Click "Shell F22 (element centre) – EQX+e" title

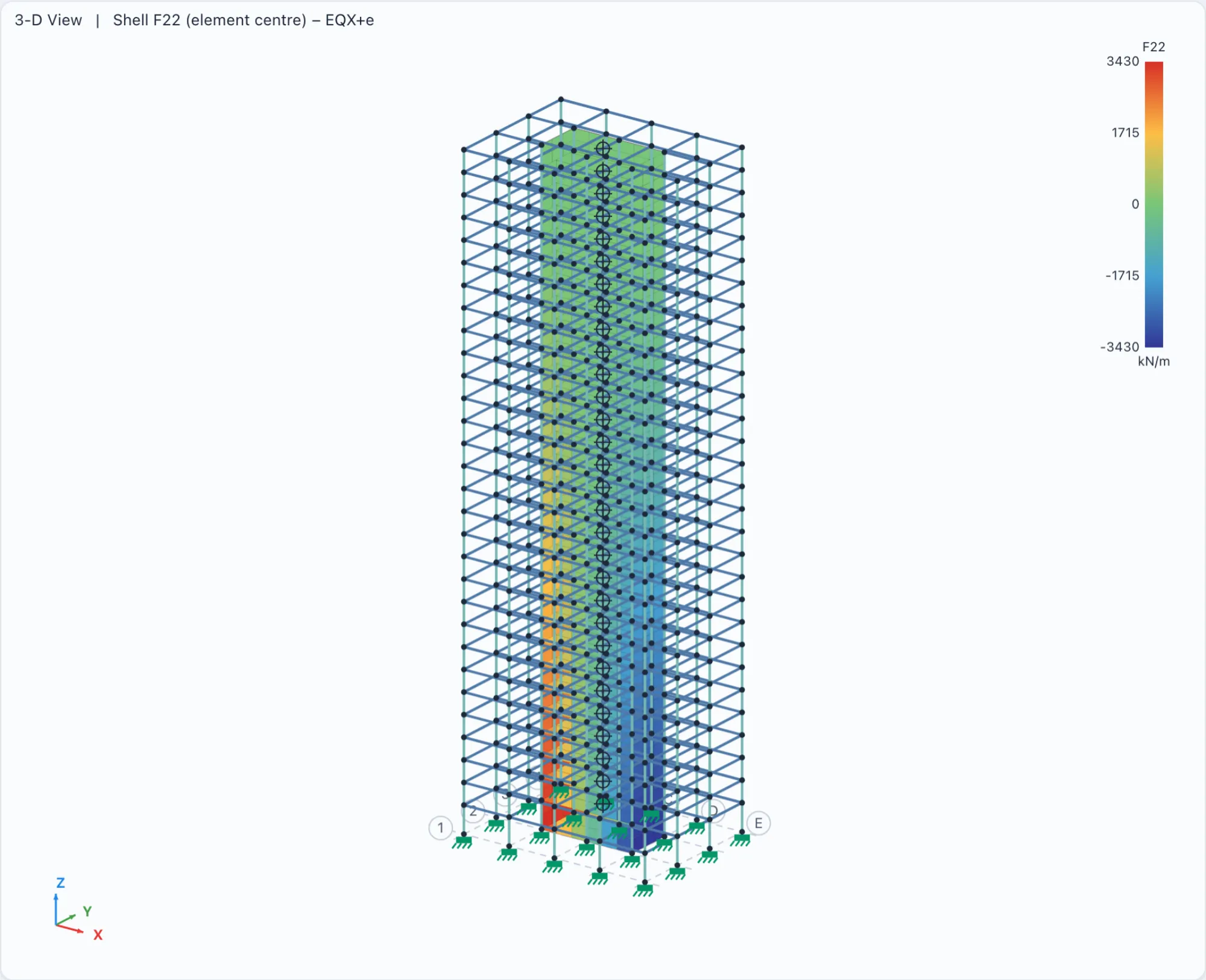[x=244, y=20]
